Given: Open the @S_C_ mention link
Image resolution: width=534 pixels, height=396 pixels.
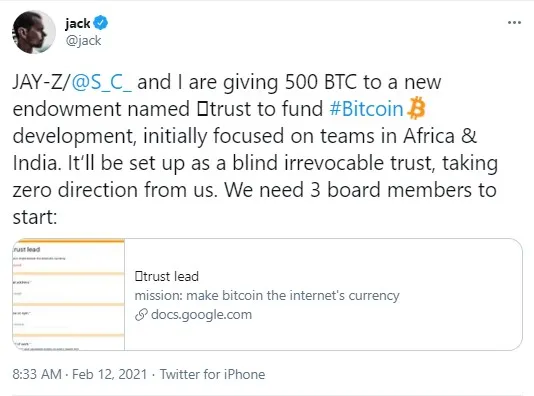Looking at the screenshot, I should coord(101,82).
